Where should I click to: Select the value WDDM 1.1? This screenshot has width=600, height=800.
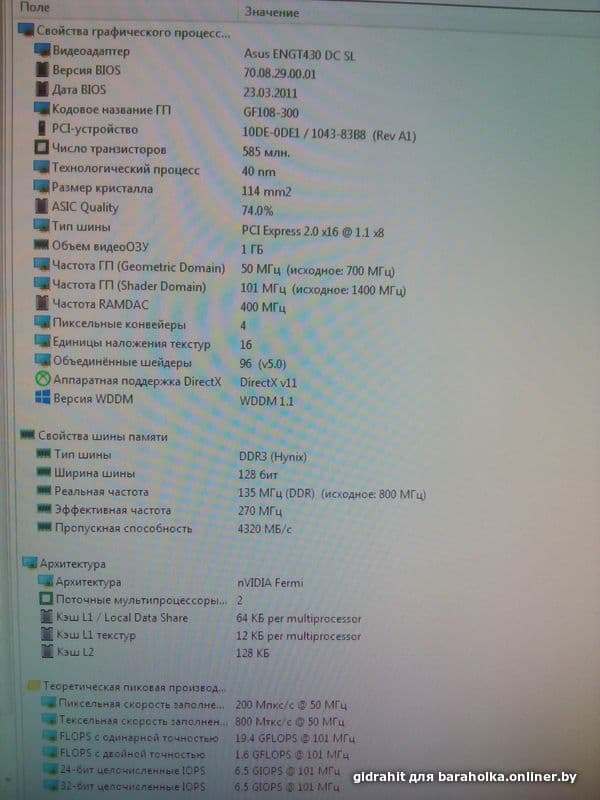[x=266, y=401]
